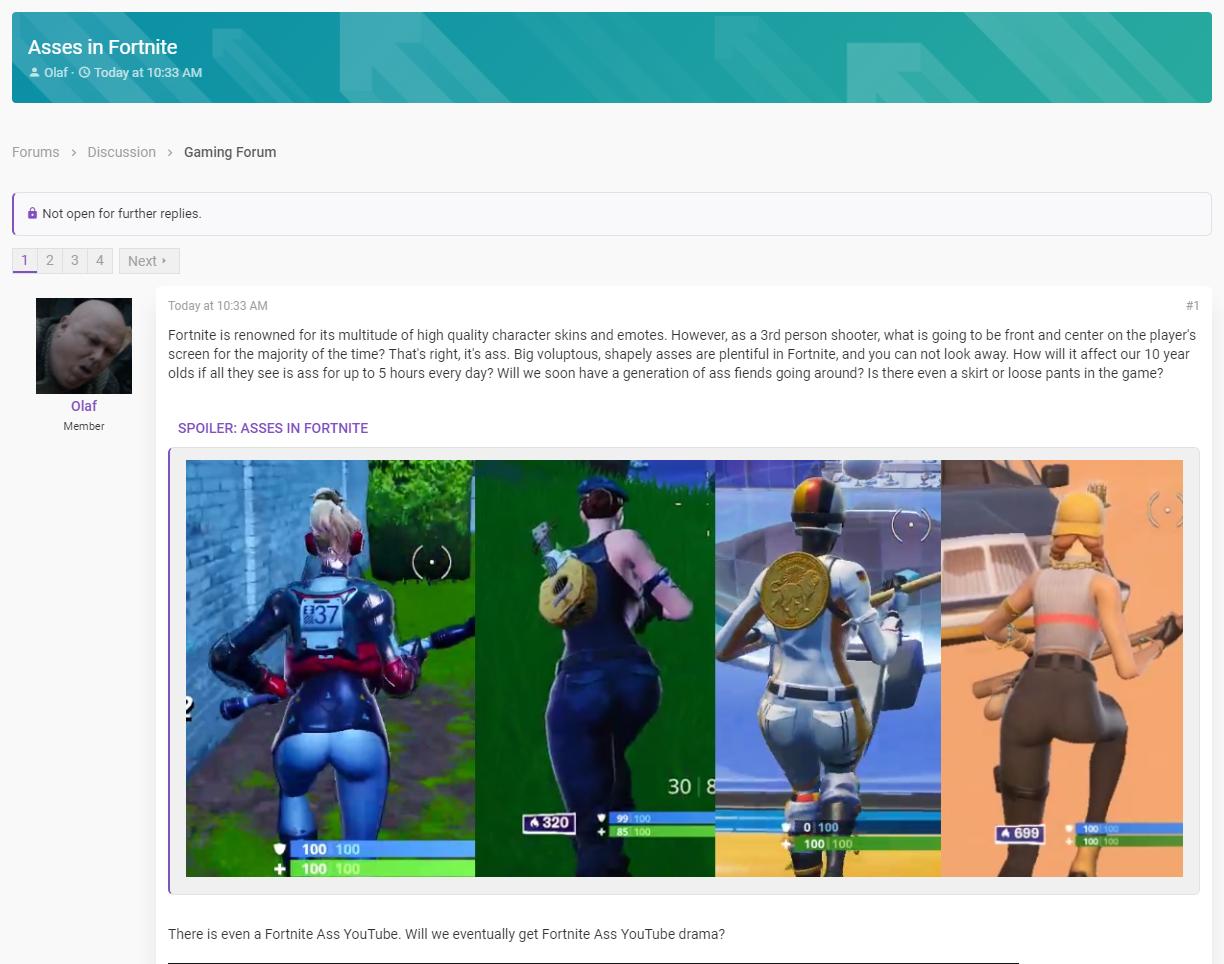Select current page 1 in pagination

pyautogui.click(x=24, y=260)
